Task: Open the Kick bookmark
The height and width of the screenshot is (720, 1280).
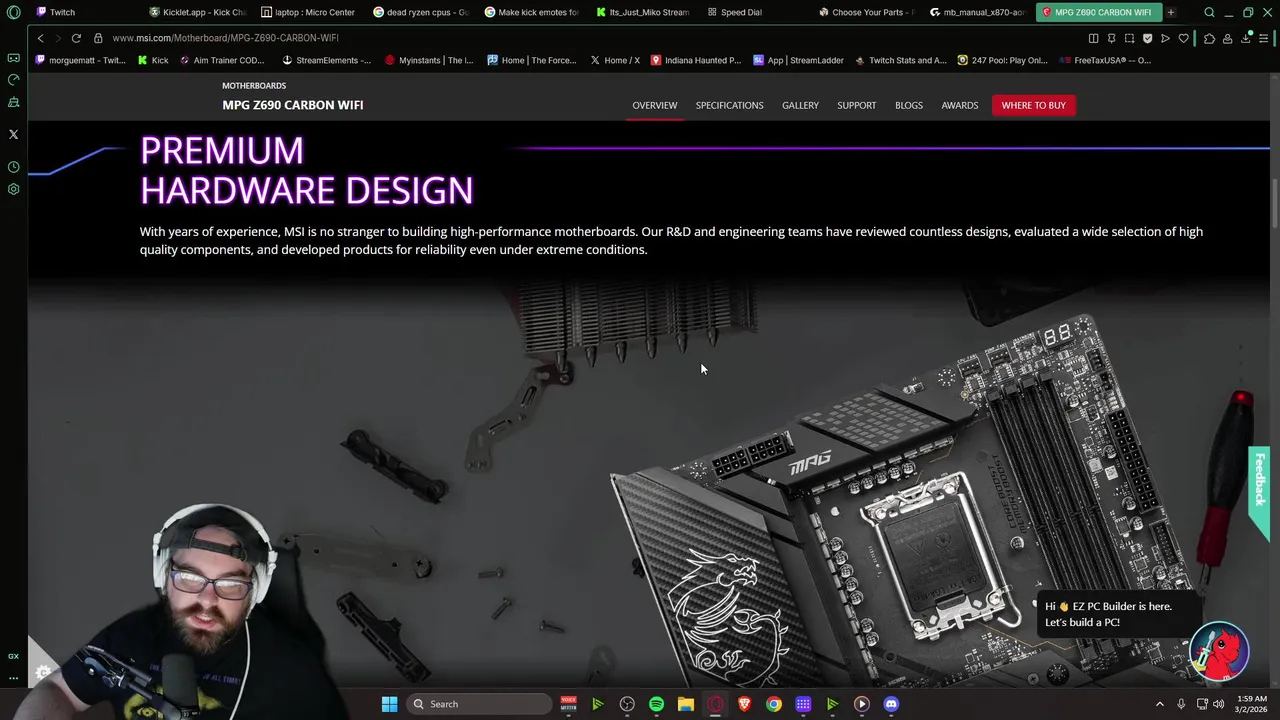Action: pyautogui.click(x=153, y=60)
